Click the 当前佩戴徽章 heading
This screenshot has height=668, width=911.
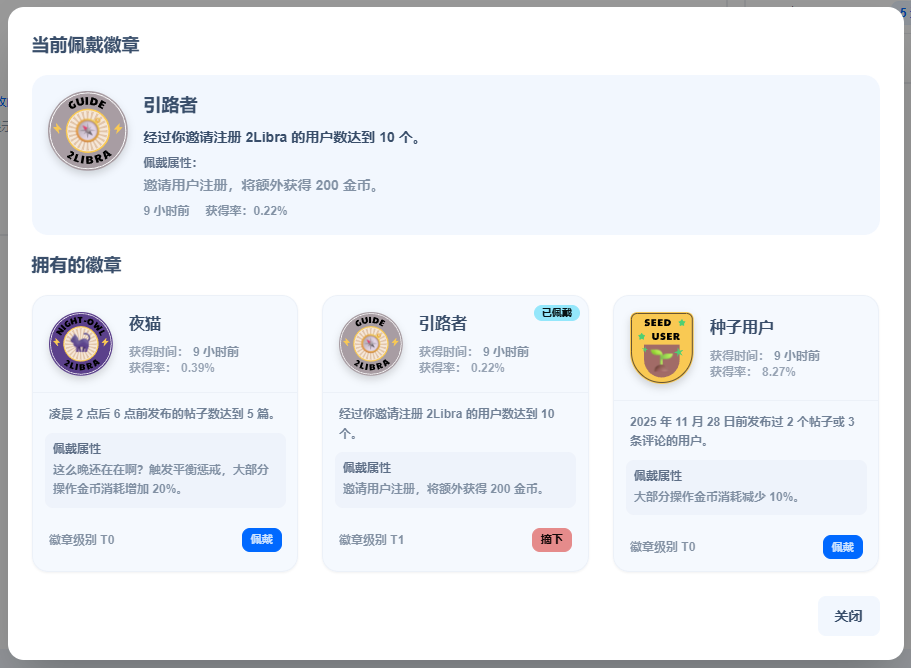(85, 45)
